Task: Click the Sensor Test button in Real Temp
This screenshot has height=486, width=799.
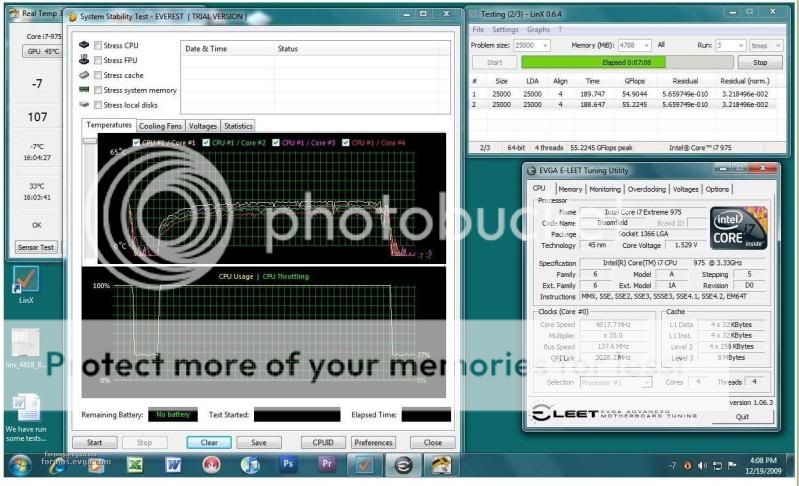Action: pyautogui.click(x=36, y=246)
